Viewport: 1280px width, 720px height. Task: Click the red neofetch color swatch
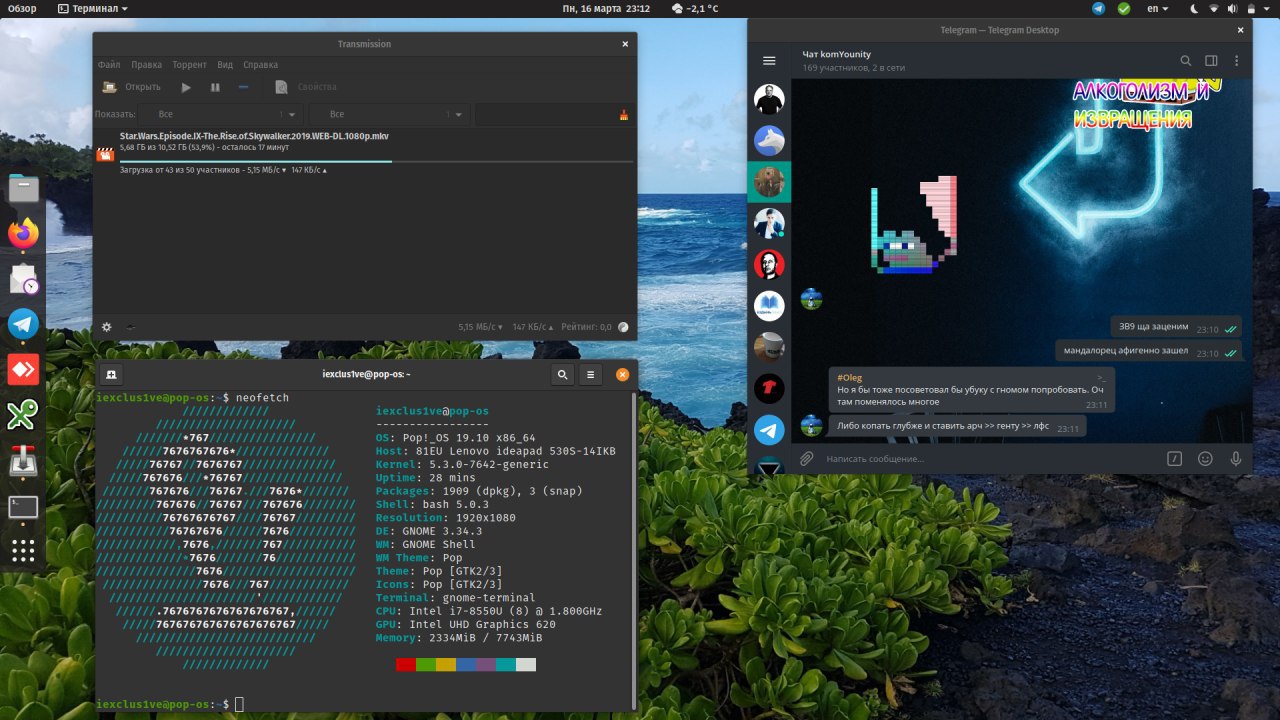(406, 664)
